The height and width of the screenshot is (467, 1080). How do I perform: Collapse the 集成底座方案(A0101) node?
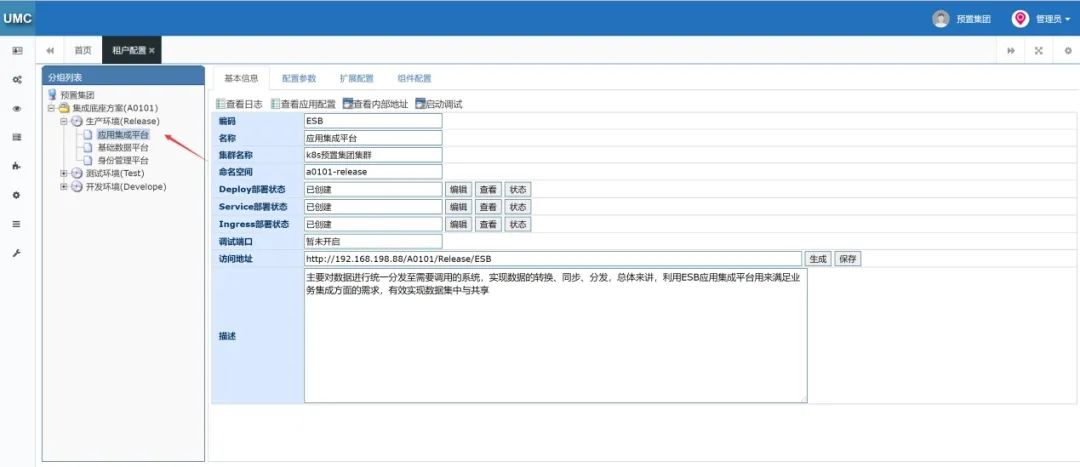click(x=51, y=108)
